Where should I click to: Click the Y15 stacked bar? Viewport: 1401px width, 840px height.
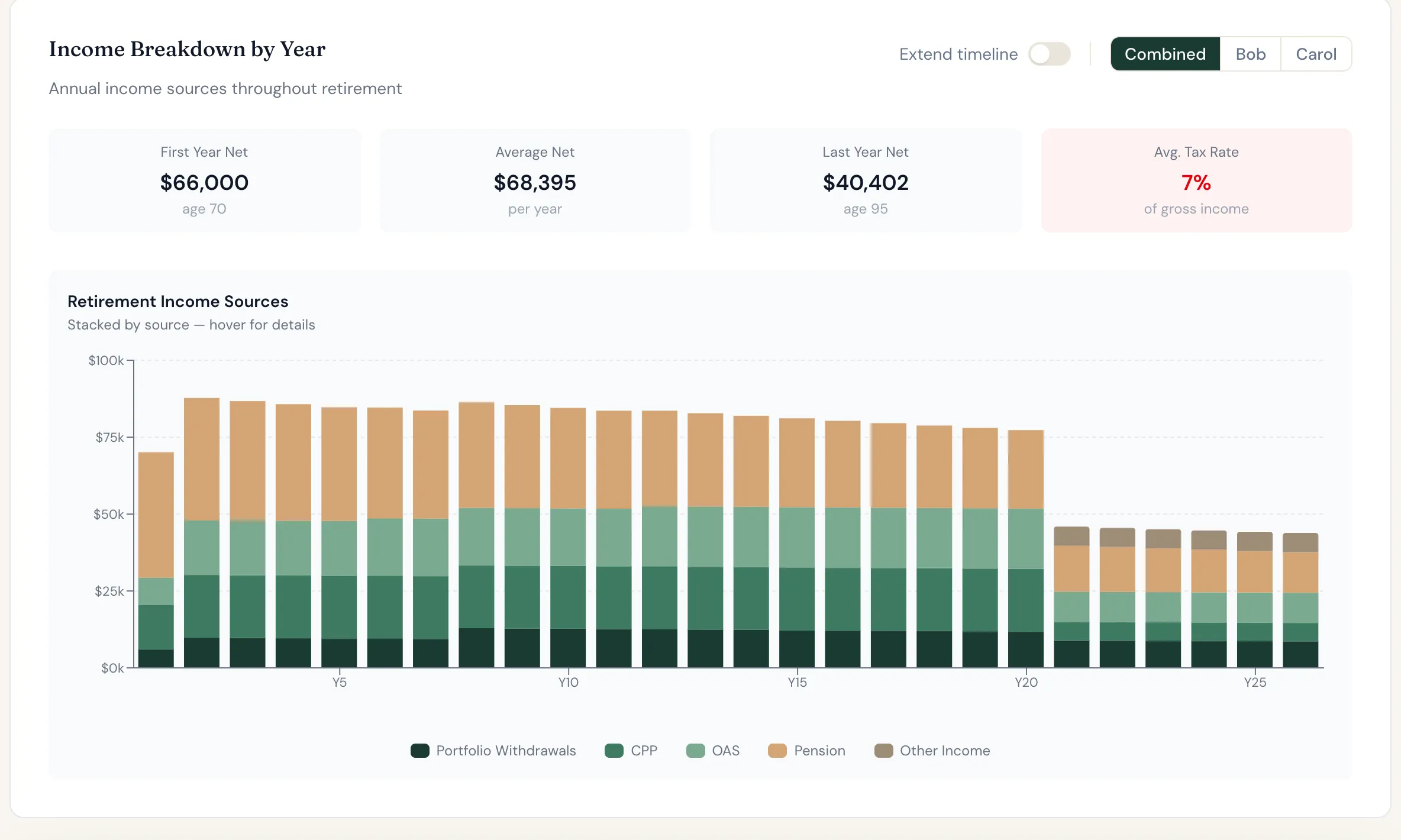pos(797,543)
